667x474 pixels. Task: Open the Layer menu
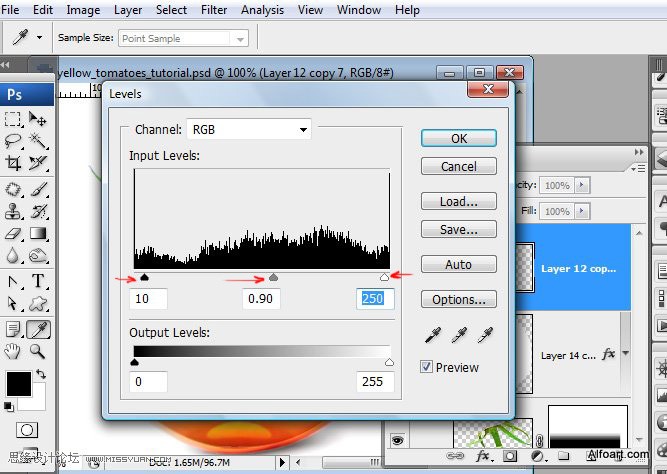128,10
